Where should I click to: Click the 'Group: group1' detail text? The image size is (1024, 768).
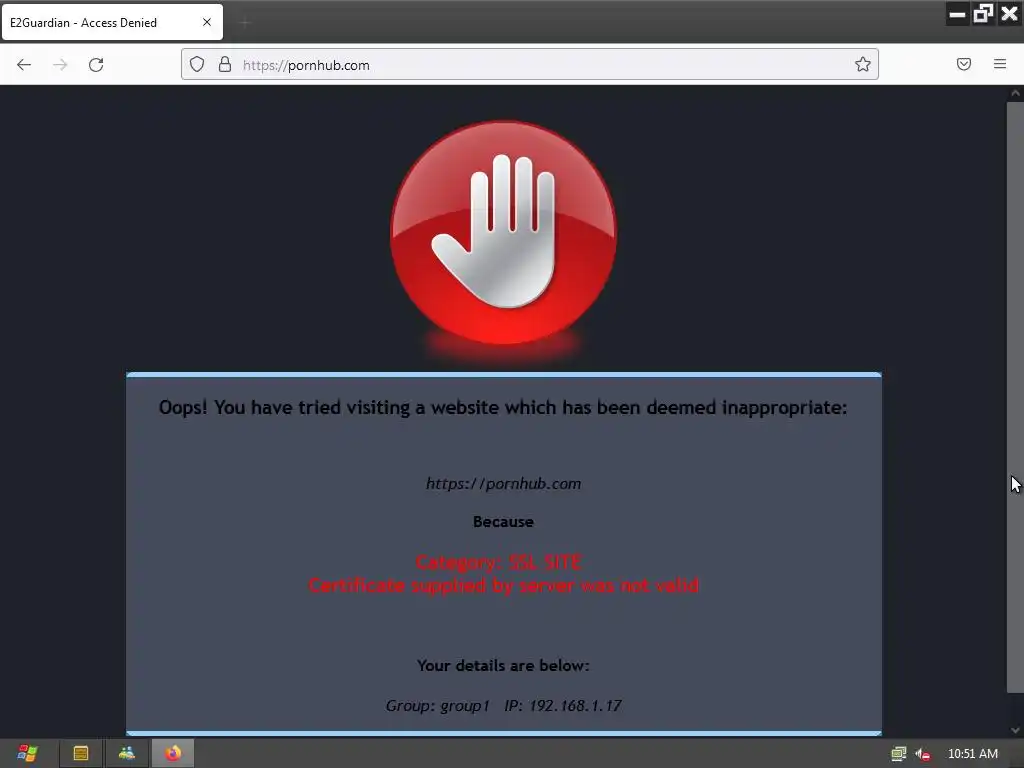pyautogui.click(x=438, y=705)
